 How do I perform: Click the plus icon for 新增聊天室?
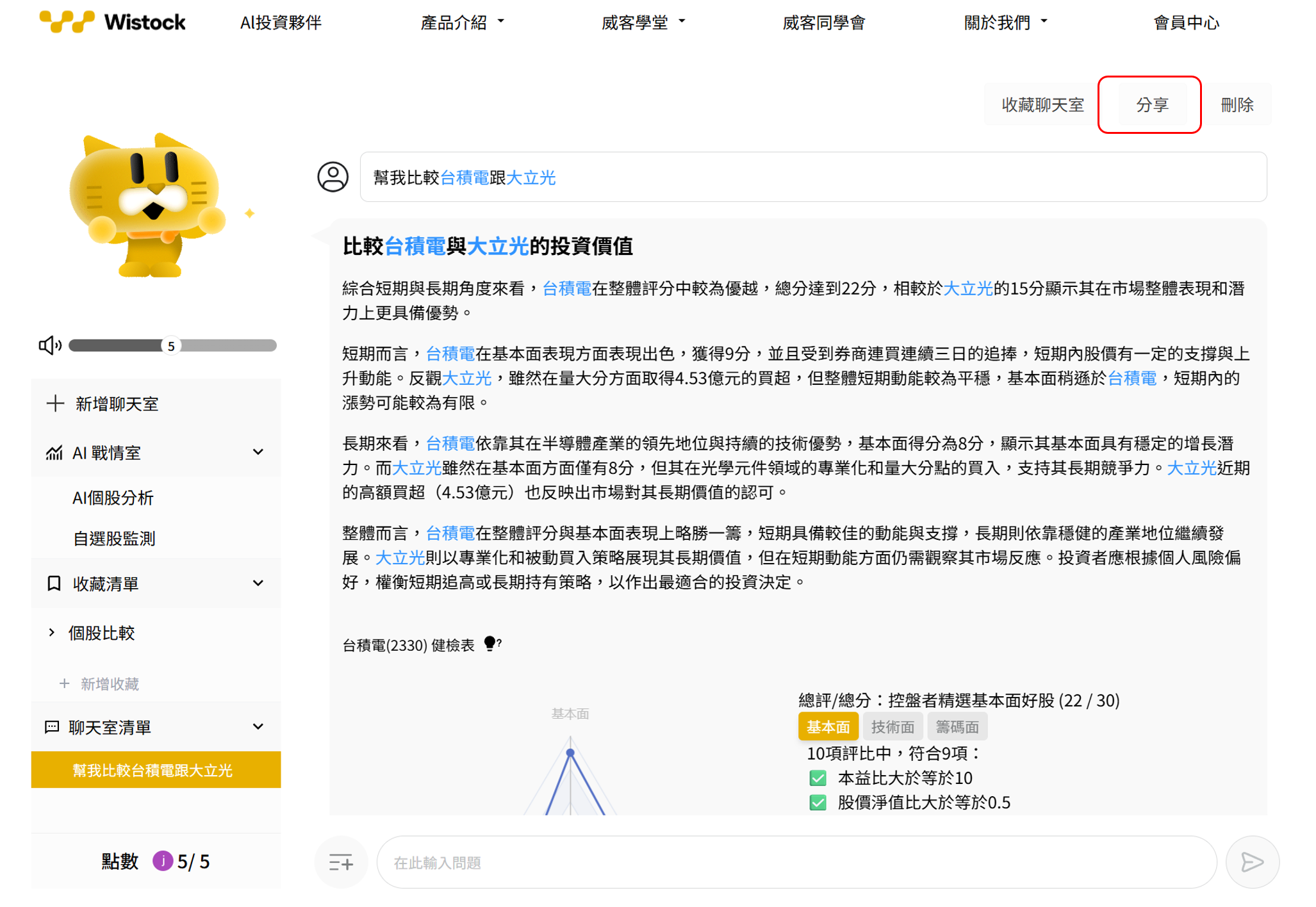(x=55, y=404)
